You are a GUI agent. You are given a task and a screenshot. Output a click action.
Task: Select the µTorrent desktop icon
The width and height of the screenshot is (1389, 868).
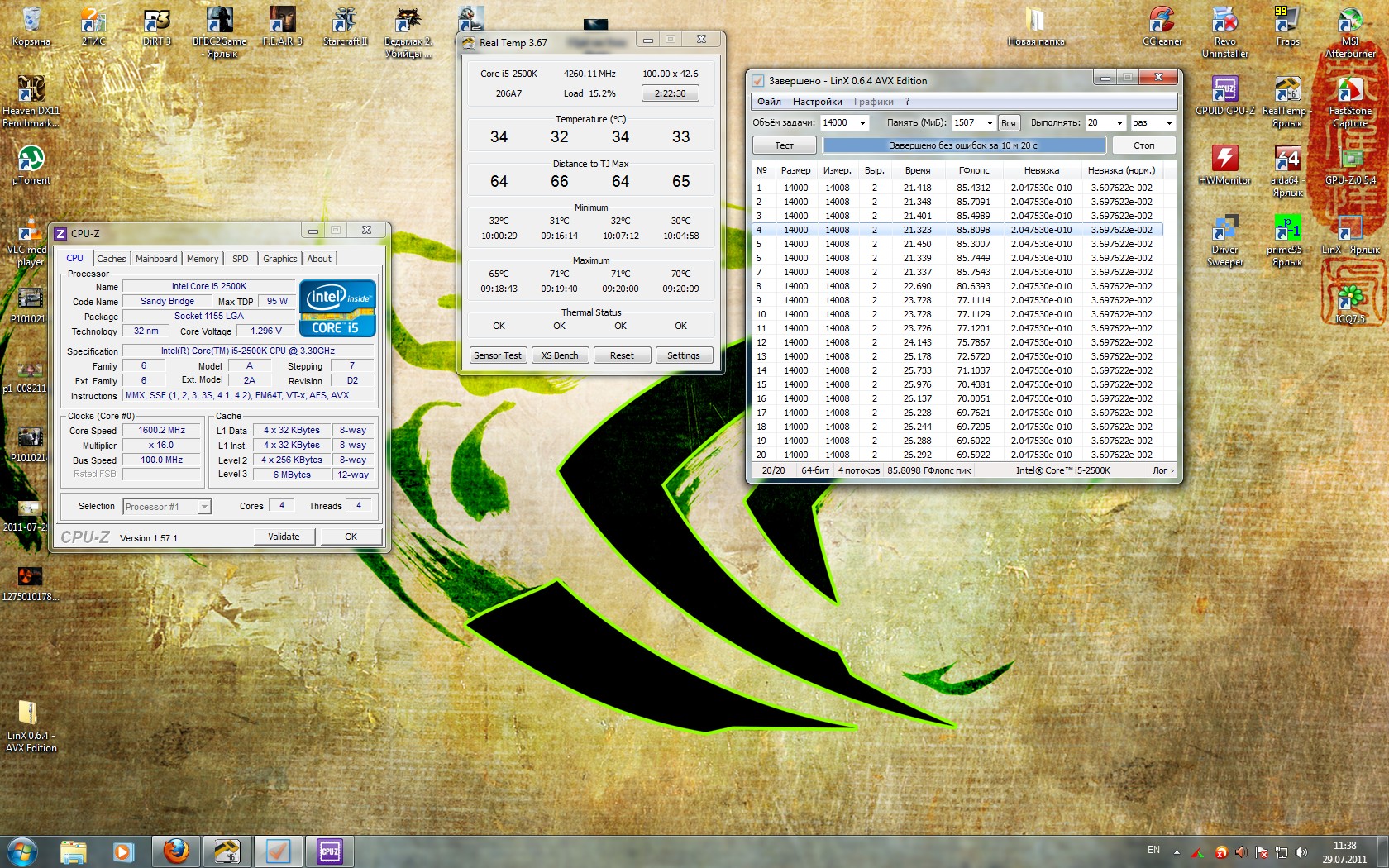pyautogui.click(x=31, y=165)
